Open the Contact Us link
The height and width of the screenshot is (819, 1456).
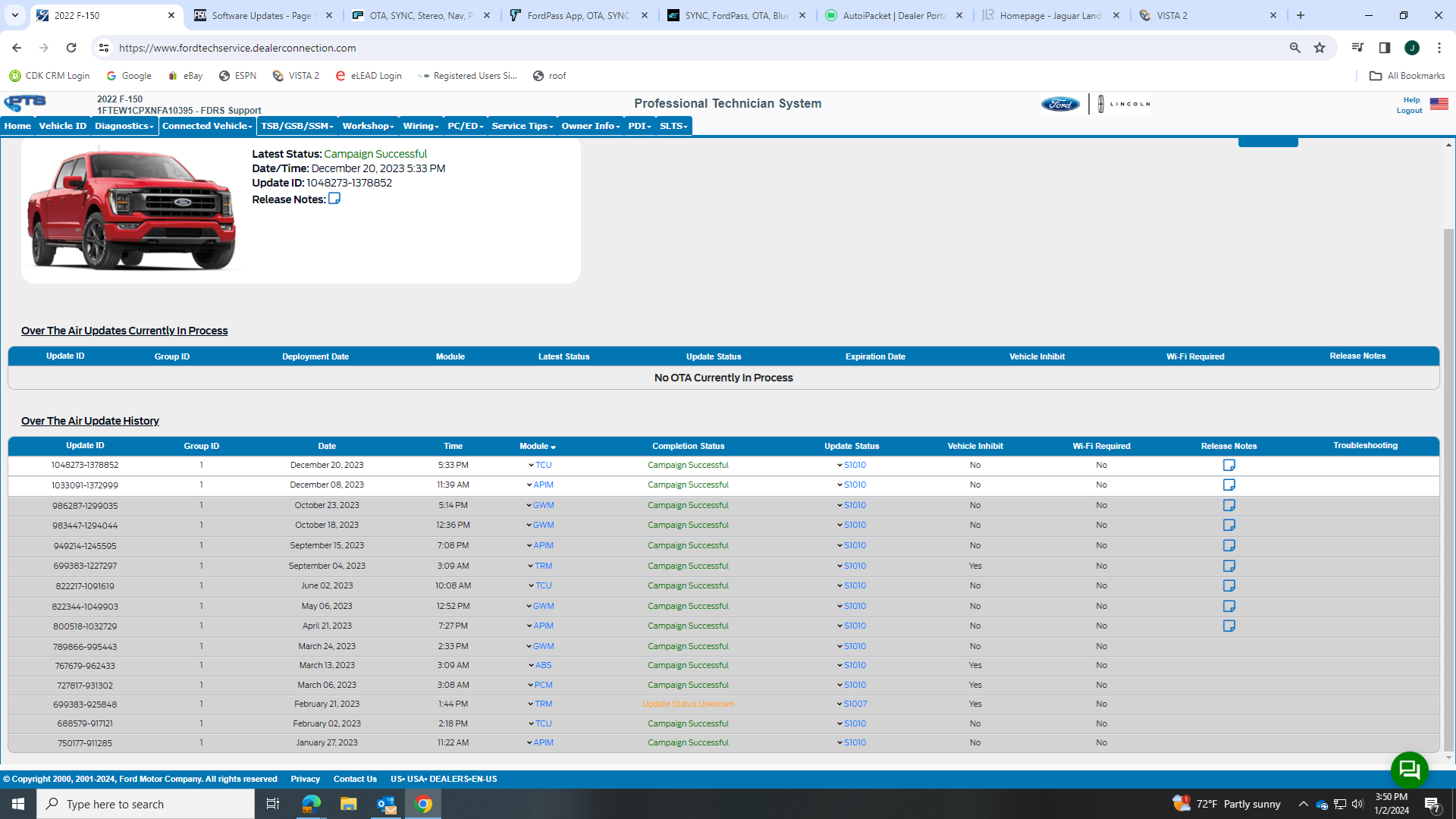pos(355,779)
